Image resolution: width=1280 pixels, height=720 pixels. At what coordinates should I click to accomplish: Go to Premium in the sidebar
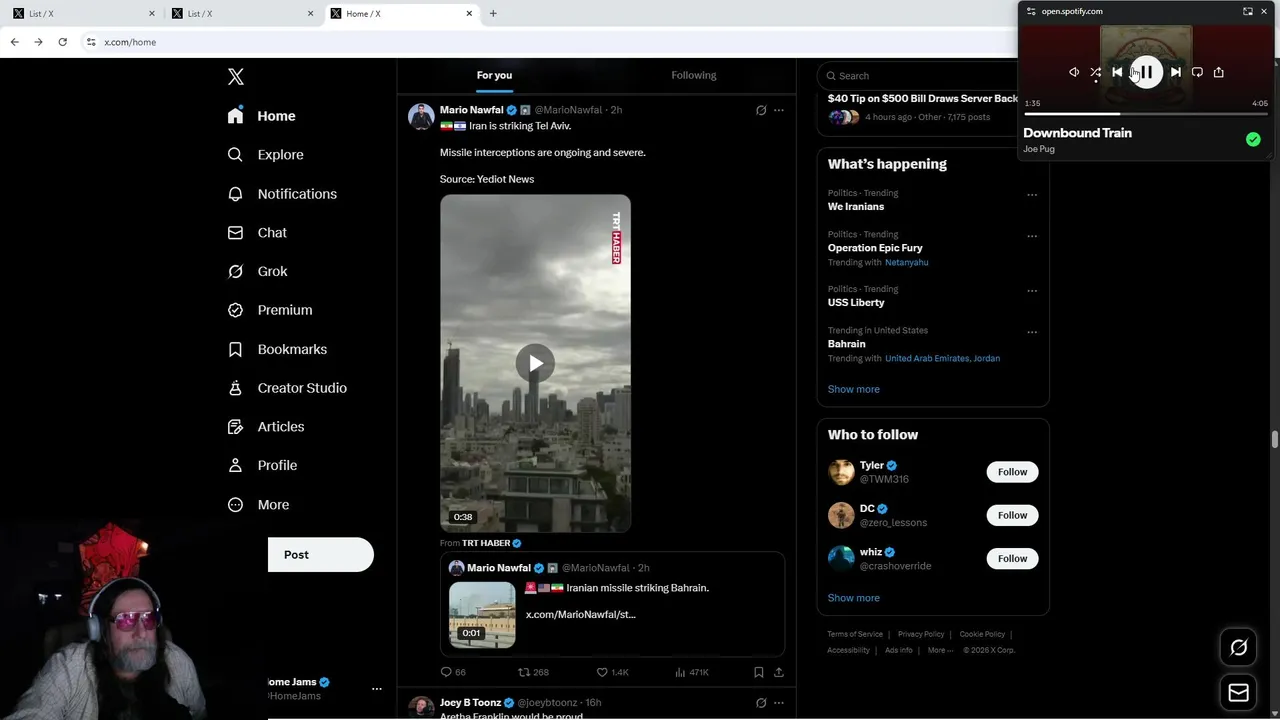[270, 310]
